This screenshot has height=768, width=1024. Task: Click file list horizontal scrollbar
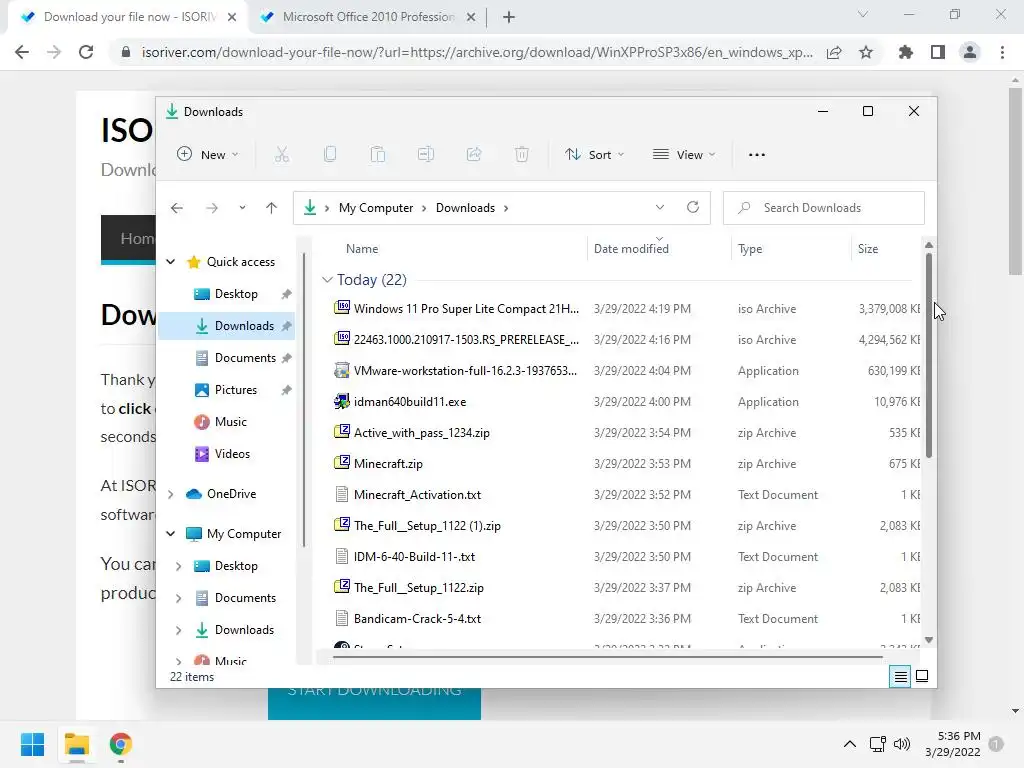pyautogui.click(x=607, y=657)
